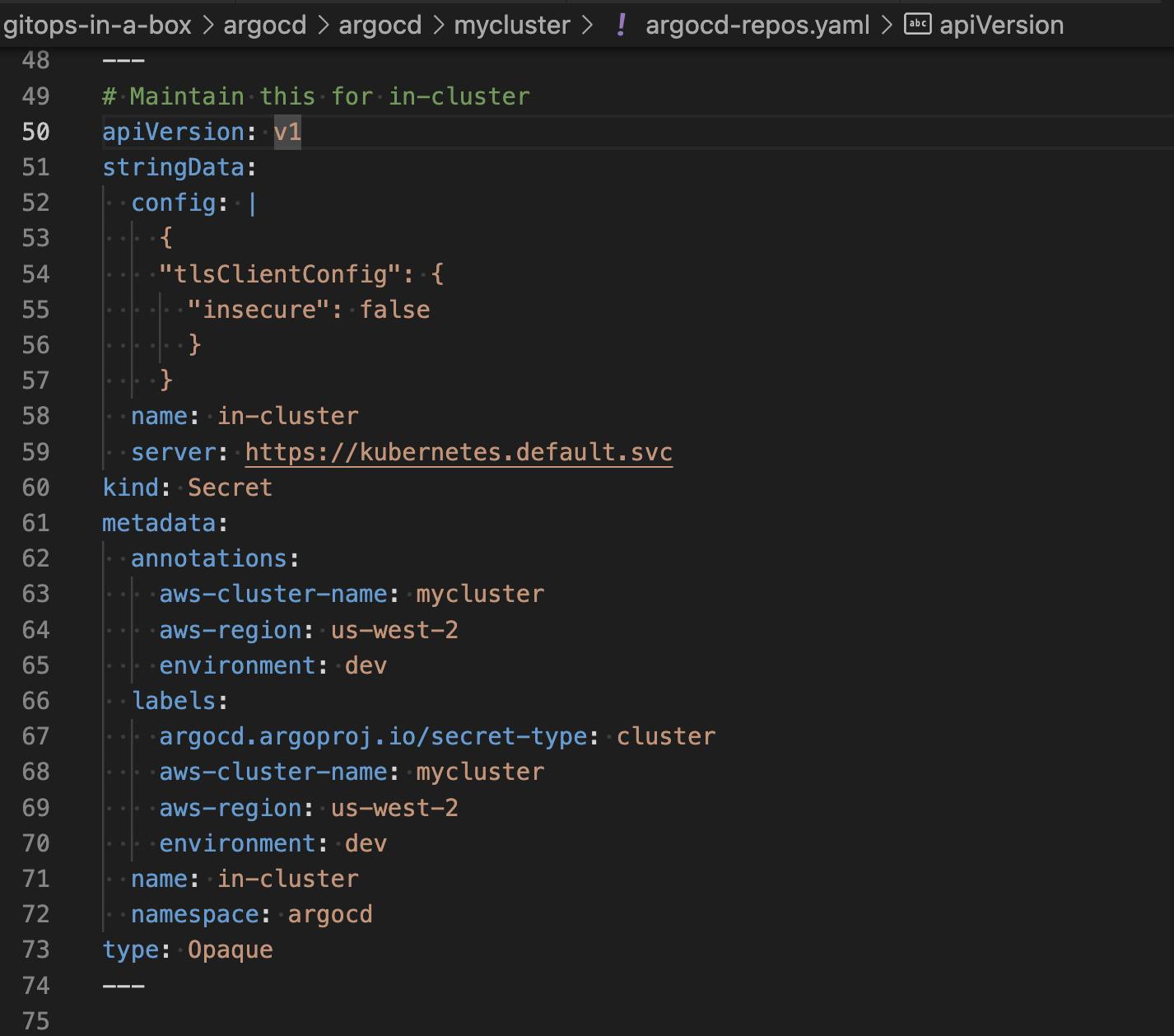1174x1036 pixels.
Task: Expand chevron after argocd-repos.yaml breadcrumb
Action: [887, 26]
